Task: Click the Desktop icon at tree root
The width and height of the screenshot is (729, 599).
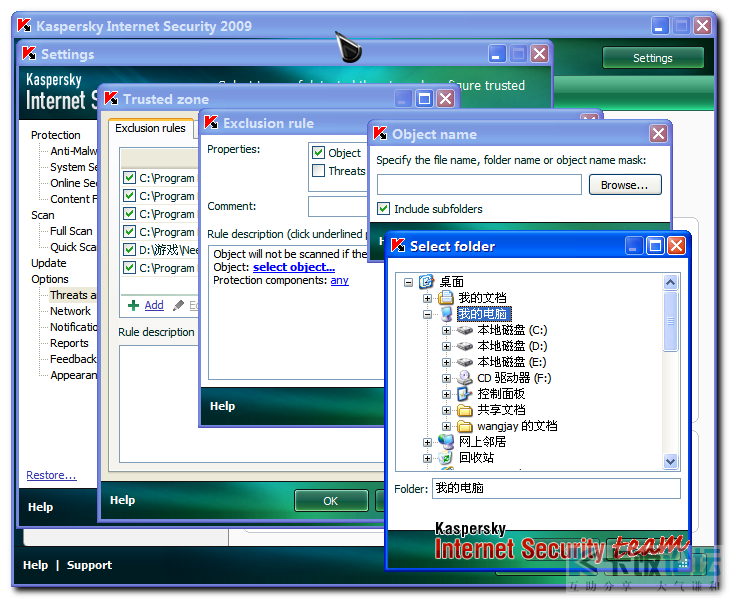Action: click(x=426, y=282)
